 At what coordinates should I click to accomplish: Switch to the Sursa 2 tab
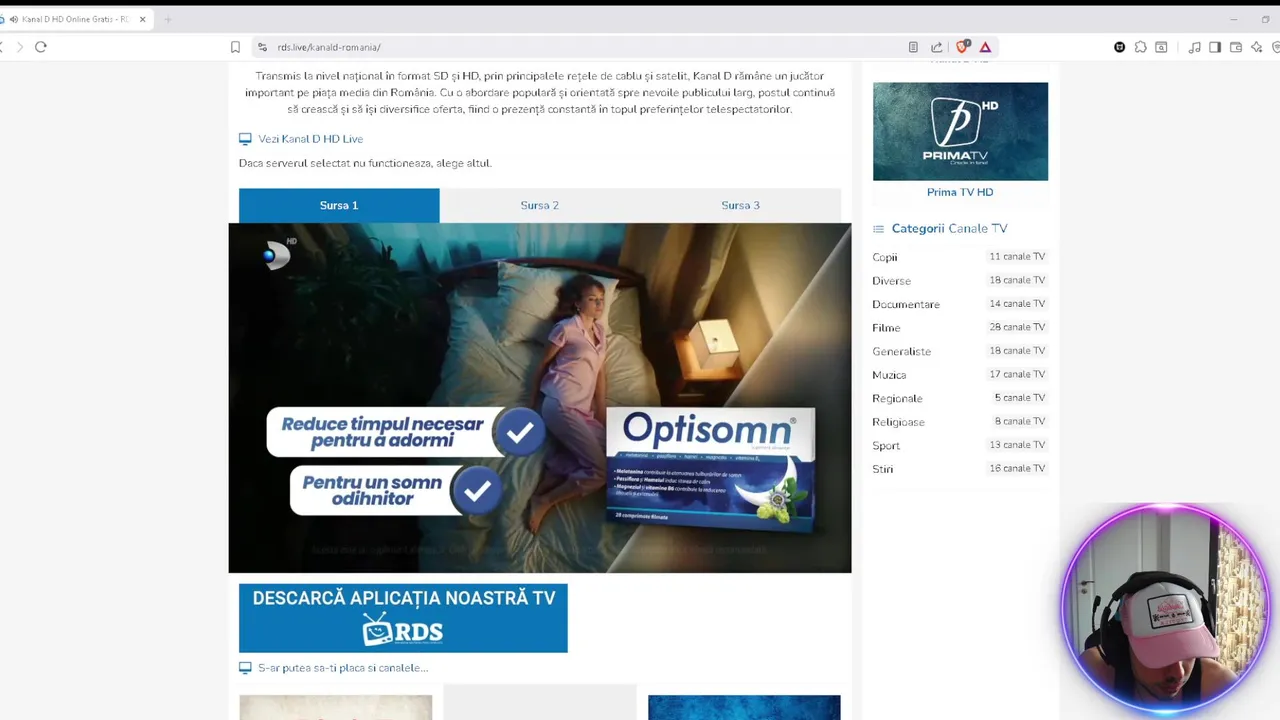[x=540, y=205]
